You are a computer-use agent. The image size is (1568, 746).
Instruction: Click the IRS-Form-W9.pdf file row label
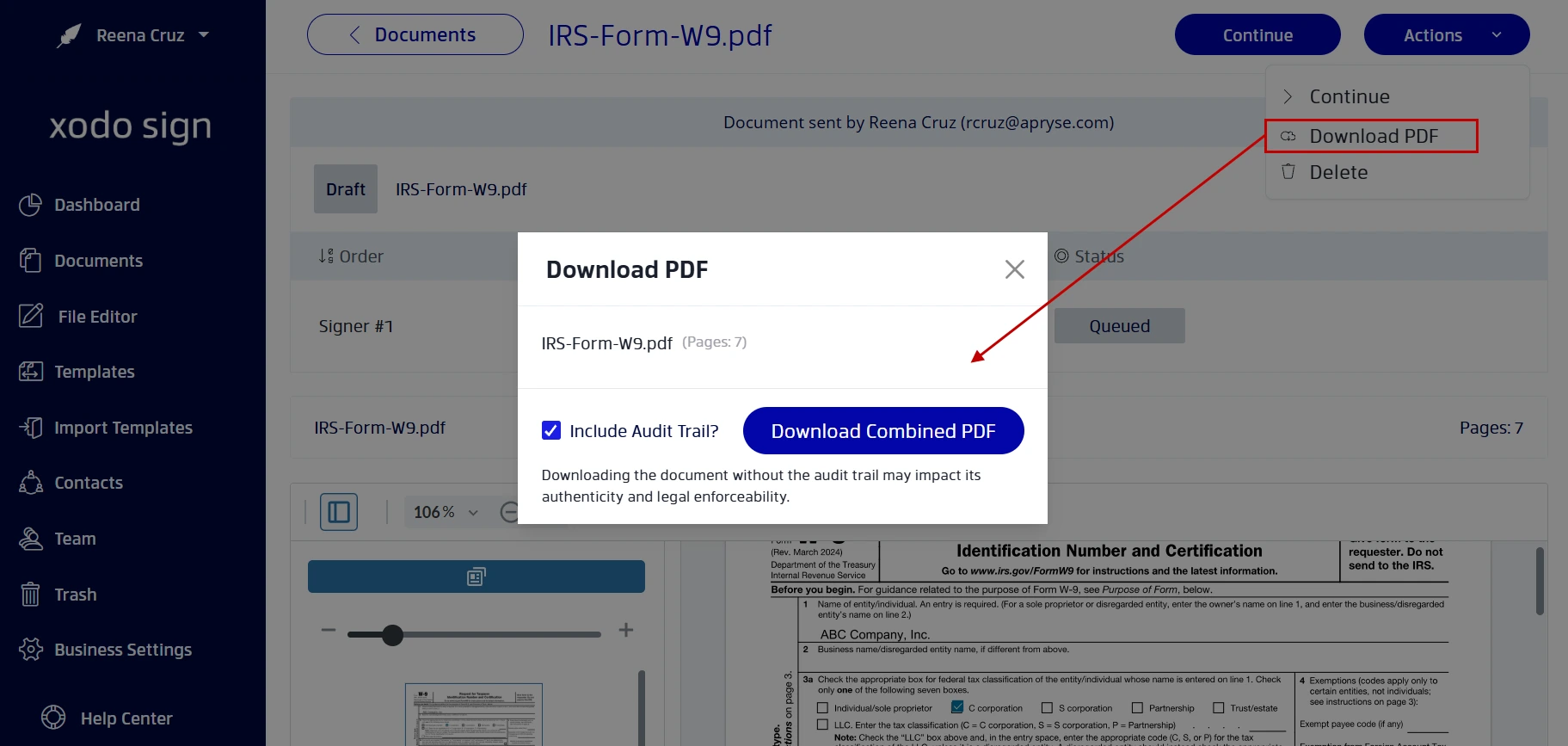379,428
